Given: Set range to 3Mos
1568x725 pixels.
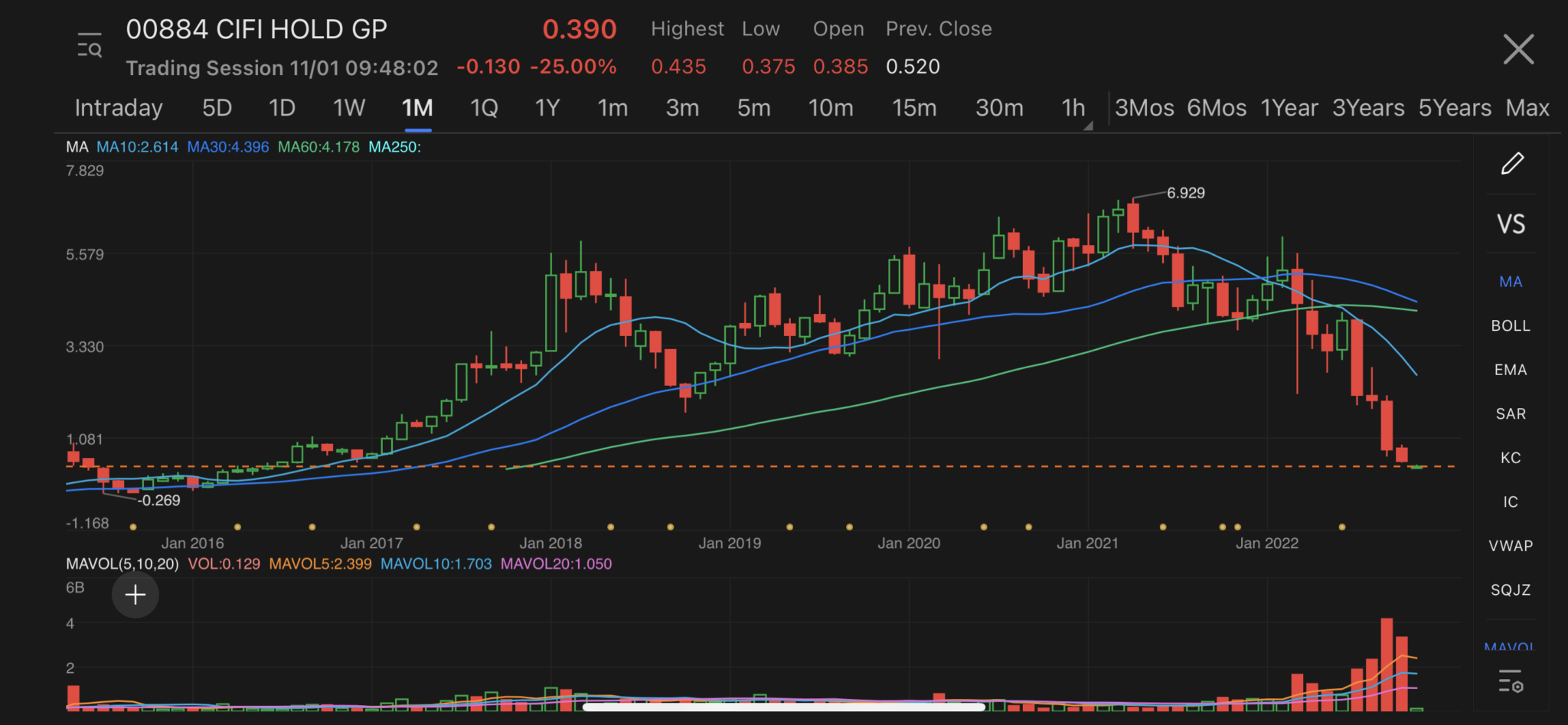Looking at the screenshot, I should [x=1145, y=108].
